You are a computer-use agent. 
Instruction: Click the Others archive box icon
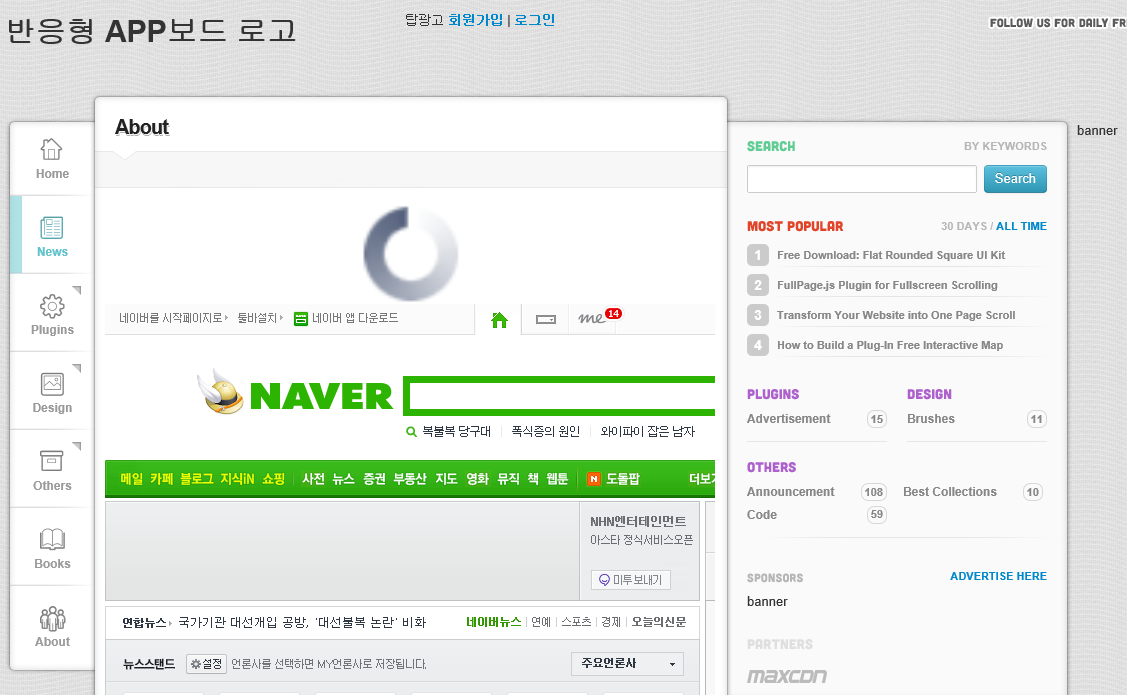click(x=52, y=462)
